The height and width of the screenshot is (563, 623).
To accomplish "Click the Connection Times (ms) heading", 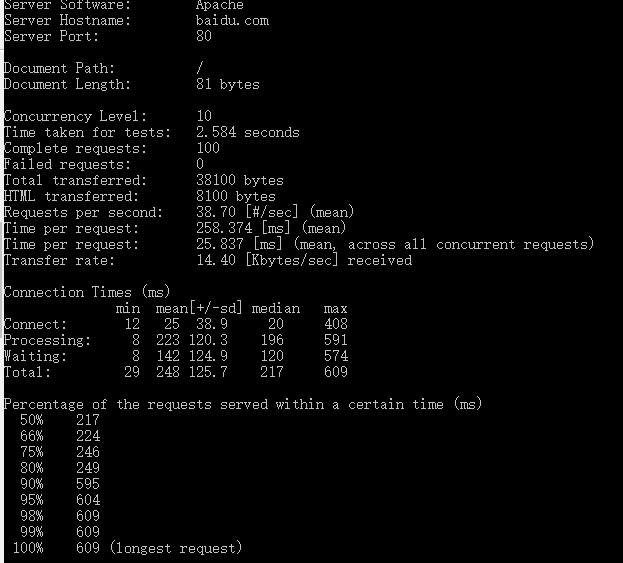I will [x=87, y=292].
